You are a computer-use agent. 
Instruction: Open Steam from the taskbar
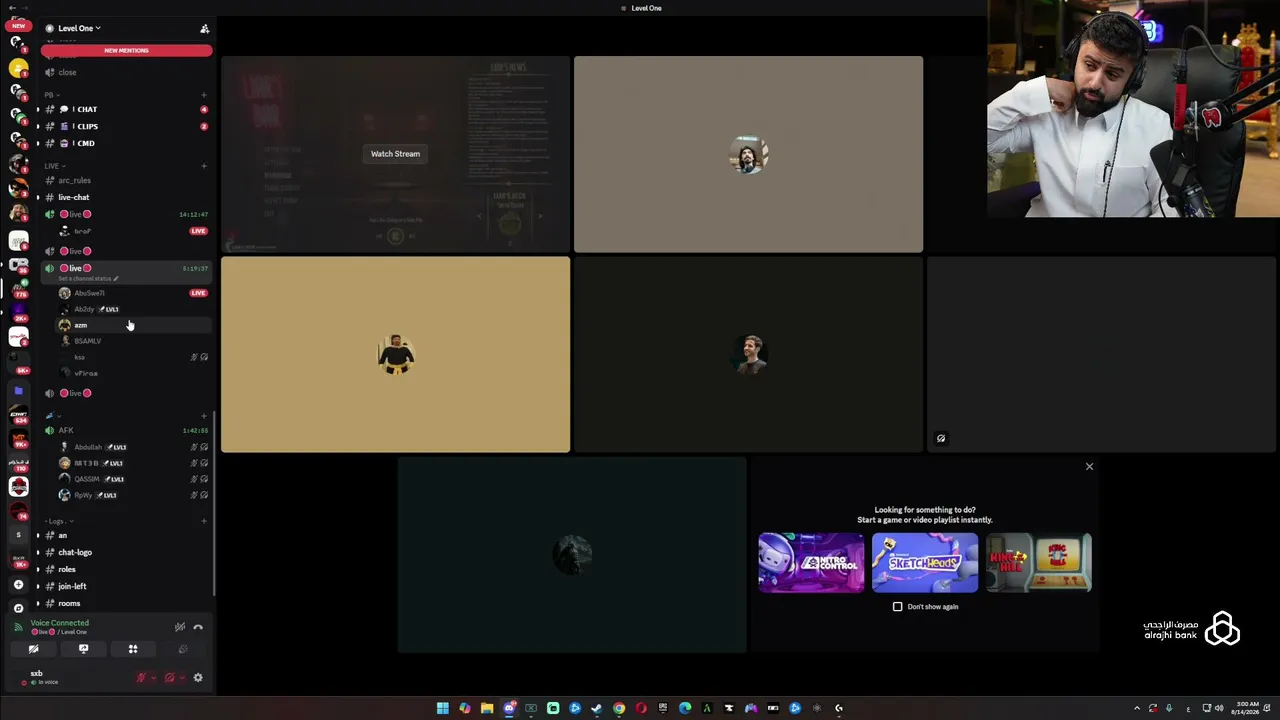point(597,708)
